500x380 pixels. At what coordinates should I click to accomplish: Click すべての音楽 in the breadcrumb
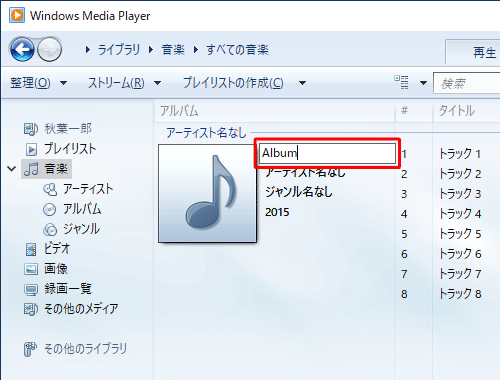[x=237, y=50]
